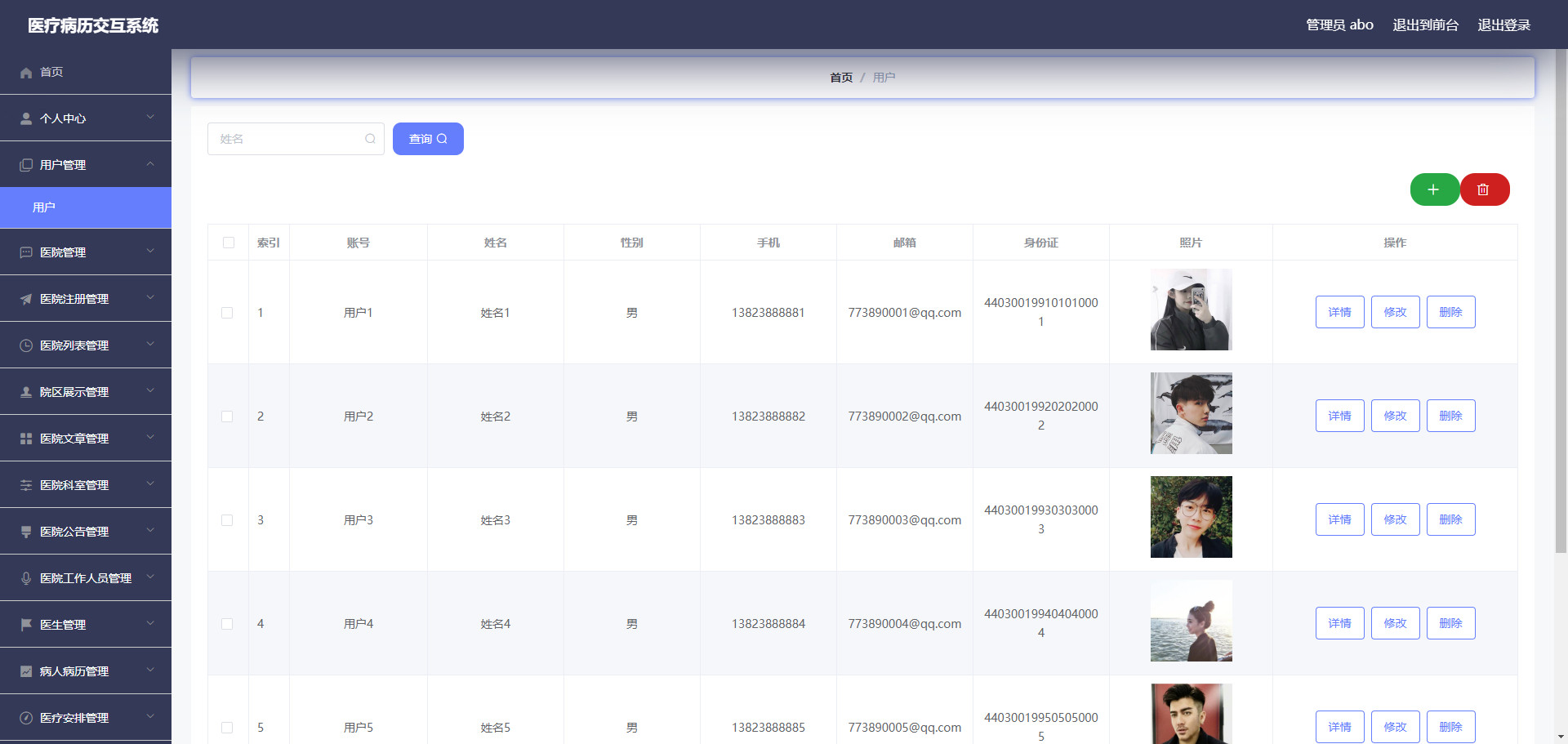
Task: Click the red trash bulk-delete button
Action: tap(1484, 189)
